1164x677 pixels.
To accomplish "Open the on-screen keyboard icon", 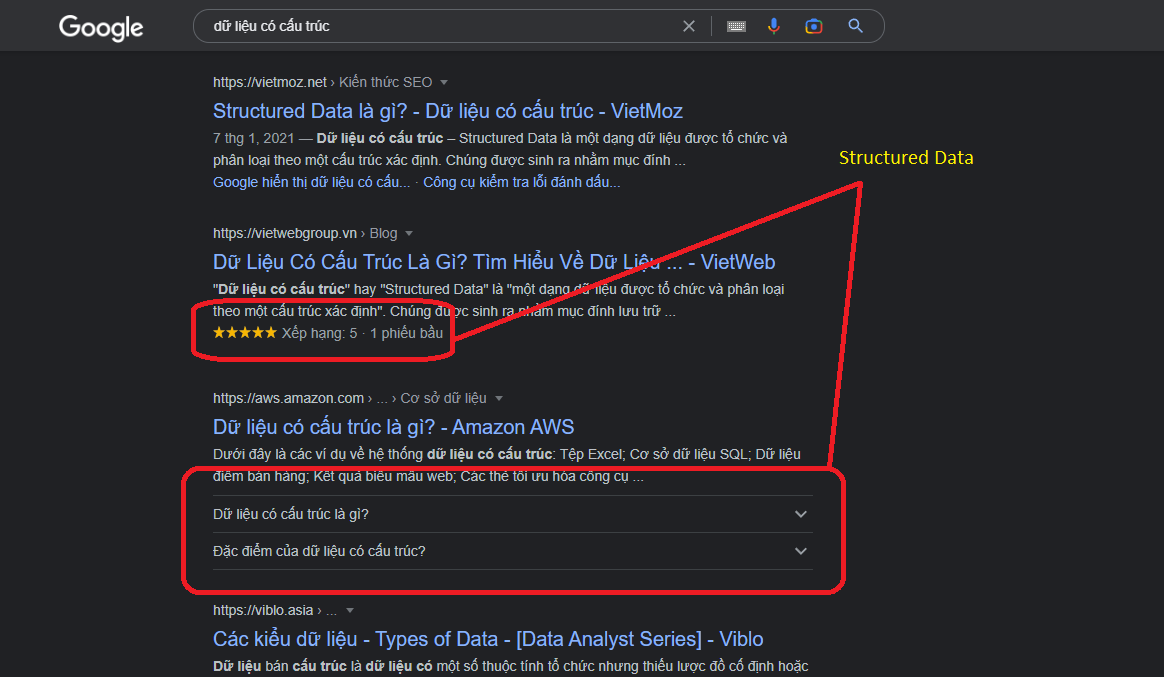I will coord(736,27).
